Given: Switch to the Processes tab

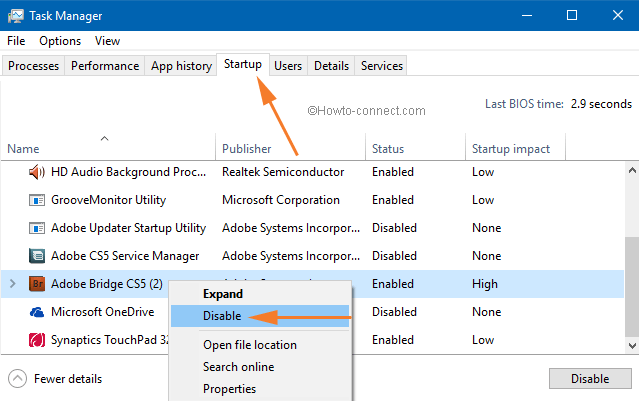Looking at the screenshot, I should tap(33, 66).
